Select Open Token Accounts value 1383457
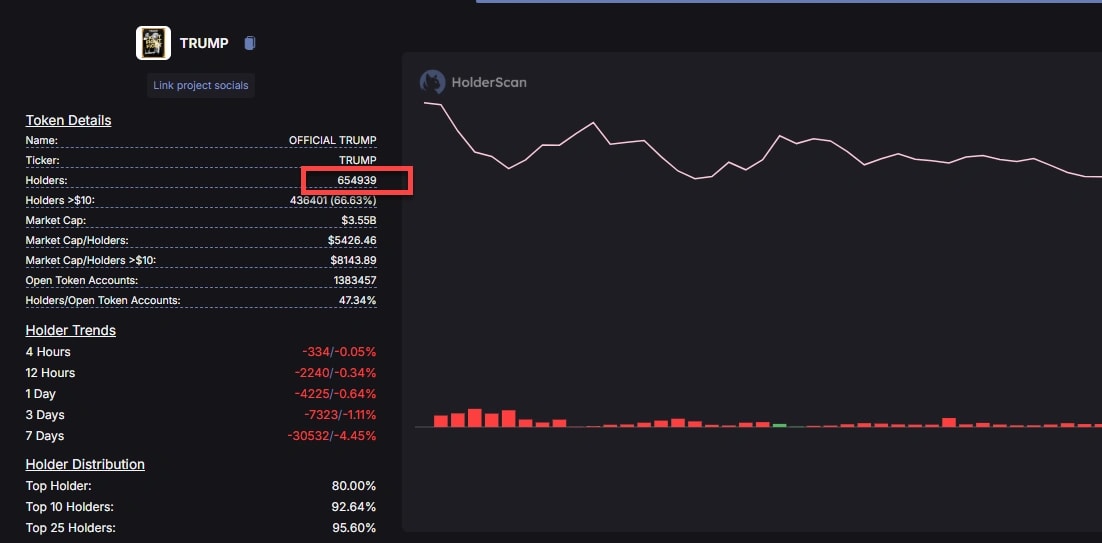1102x543 pixels. (x=355, y=280)
